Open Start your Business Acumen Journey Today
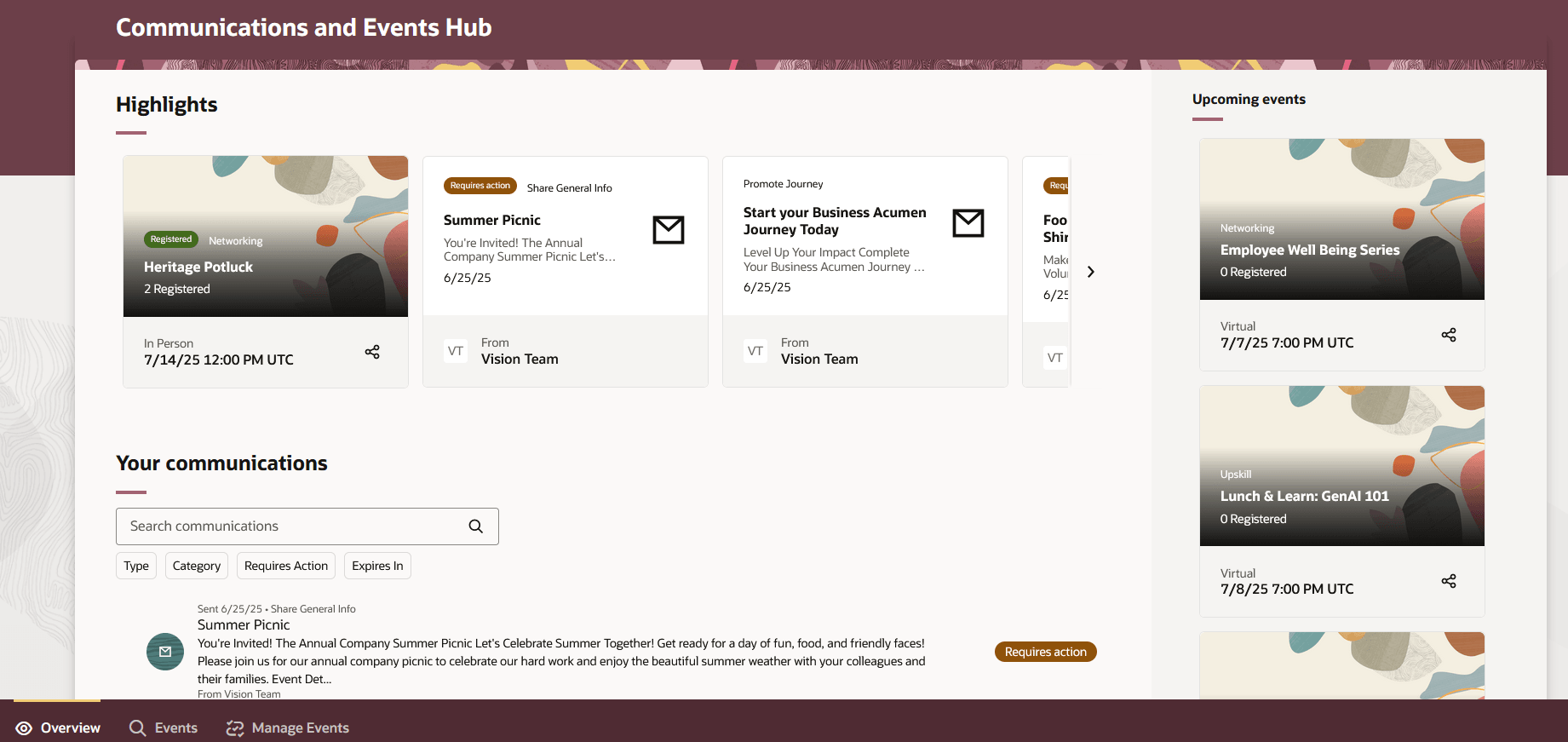The width and height of the screenshot is (1568, 742). click(835, 221)
